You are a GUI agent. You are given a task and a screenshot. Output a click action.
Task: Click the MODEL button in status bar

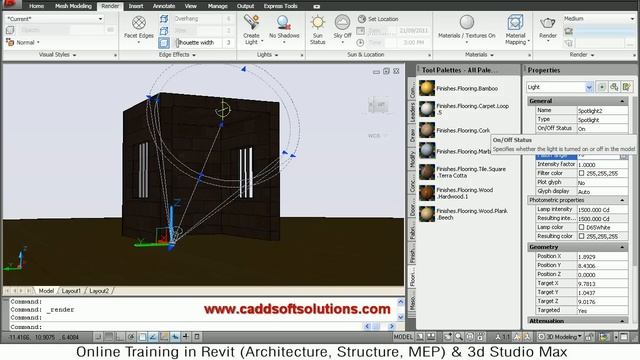coord(403,337)
